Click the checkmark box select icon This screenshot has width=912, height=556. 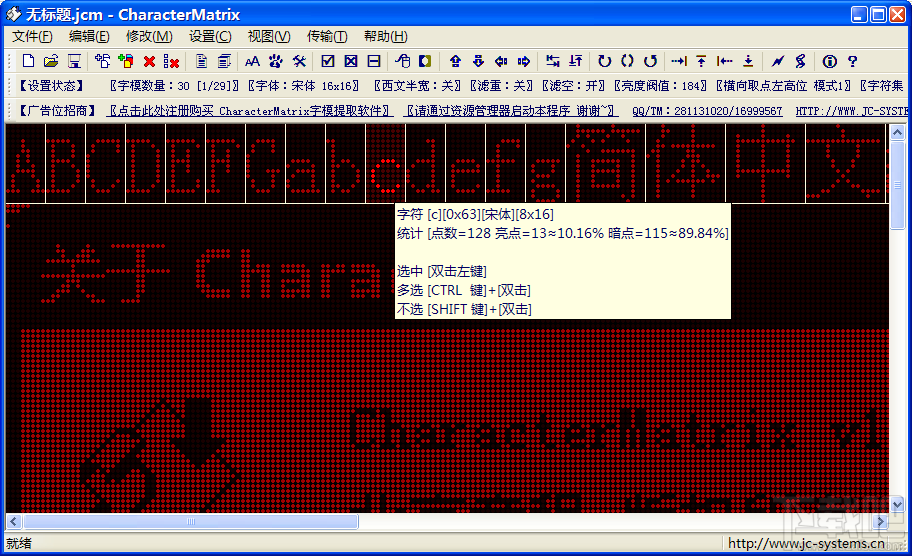point(327,61)
